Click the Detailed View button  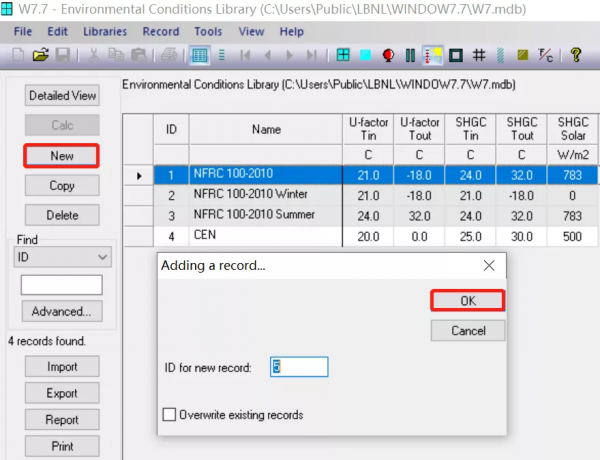(x=62, y=95)
